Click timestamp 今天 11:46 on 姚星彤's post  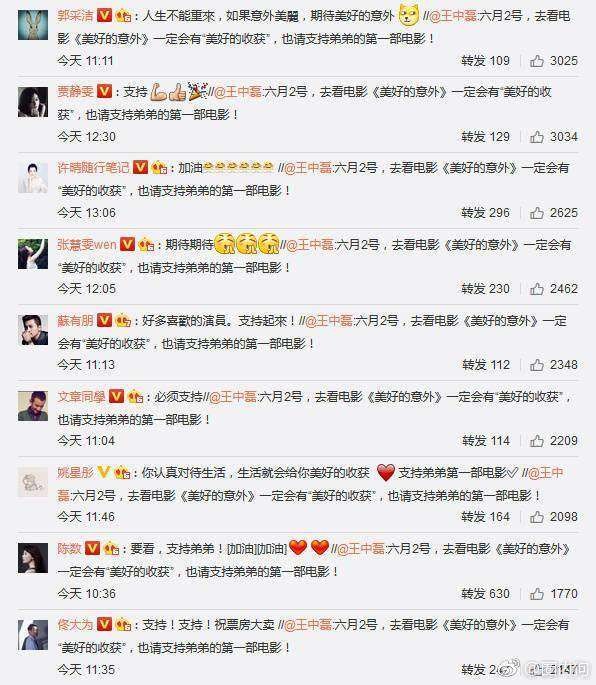coord(86,517)
